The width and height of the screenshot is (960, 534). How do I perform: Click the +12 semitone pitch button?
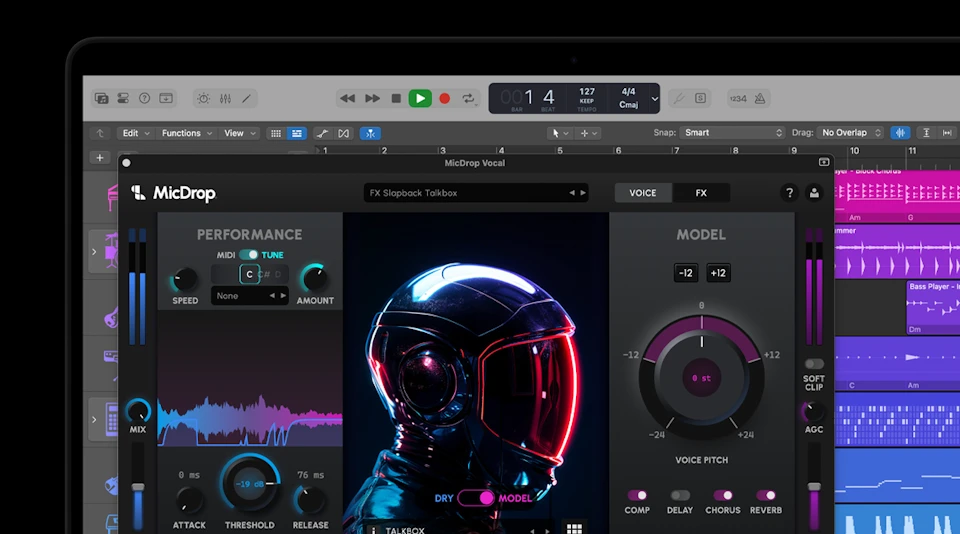[x=718, y=273]
